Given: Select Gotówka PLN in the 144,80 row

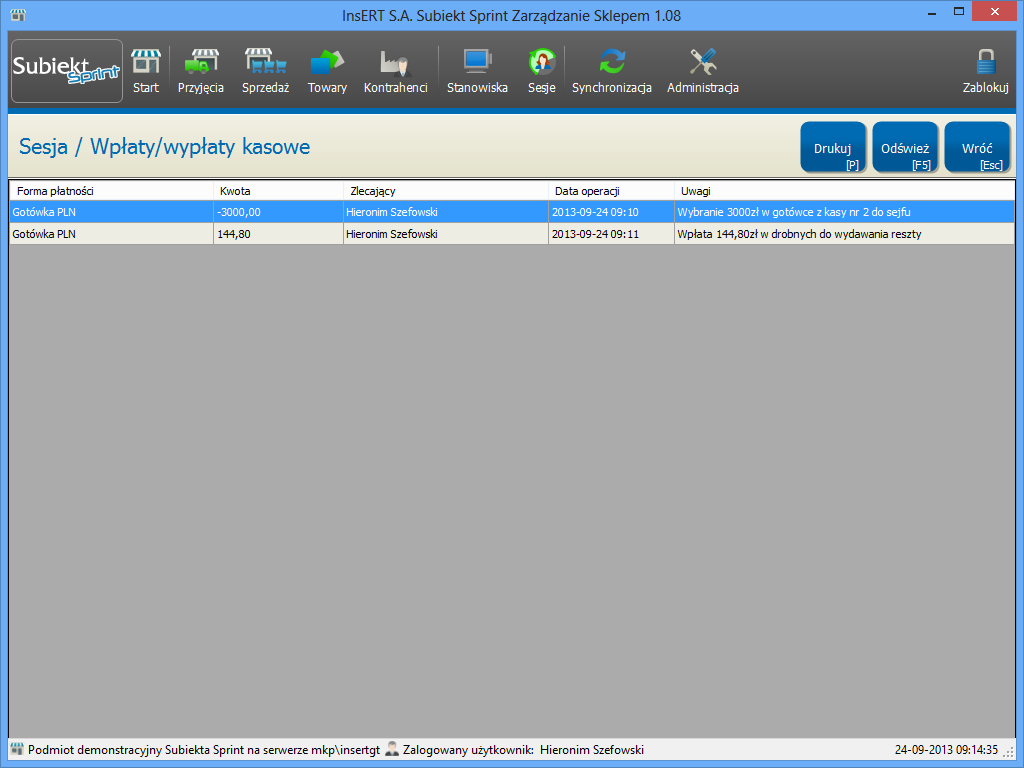Looking at the screenshot, I should point(112,234).
